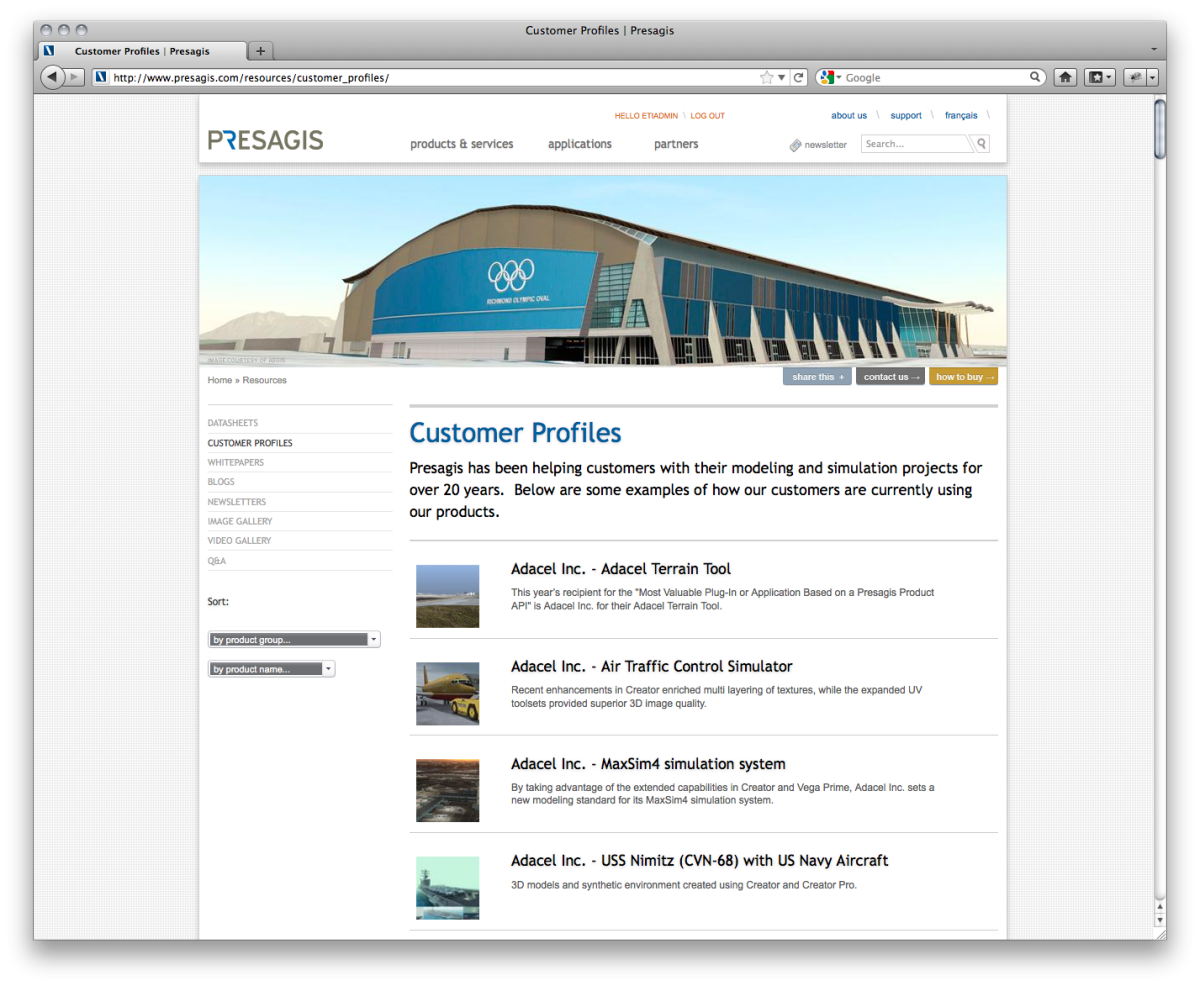The image size is (1200, 986).
Task: Click the MaxSim4 thumbnail image
Action: (x=447, y=790)
